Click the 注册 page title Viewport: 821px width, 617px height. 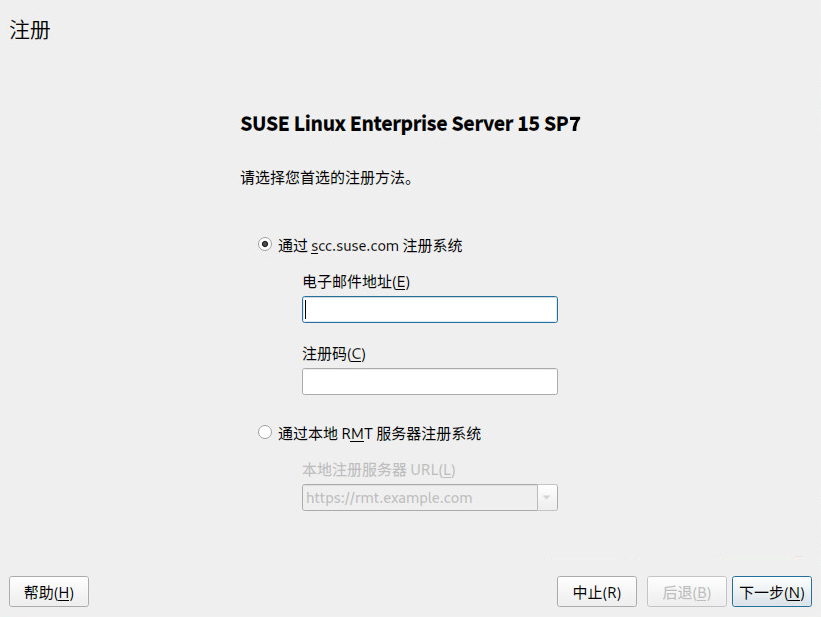[x=30, y=30]
